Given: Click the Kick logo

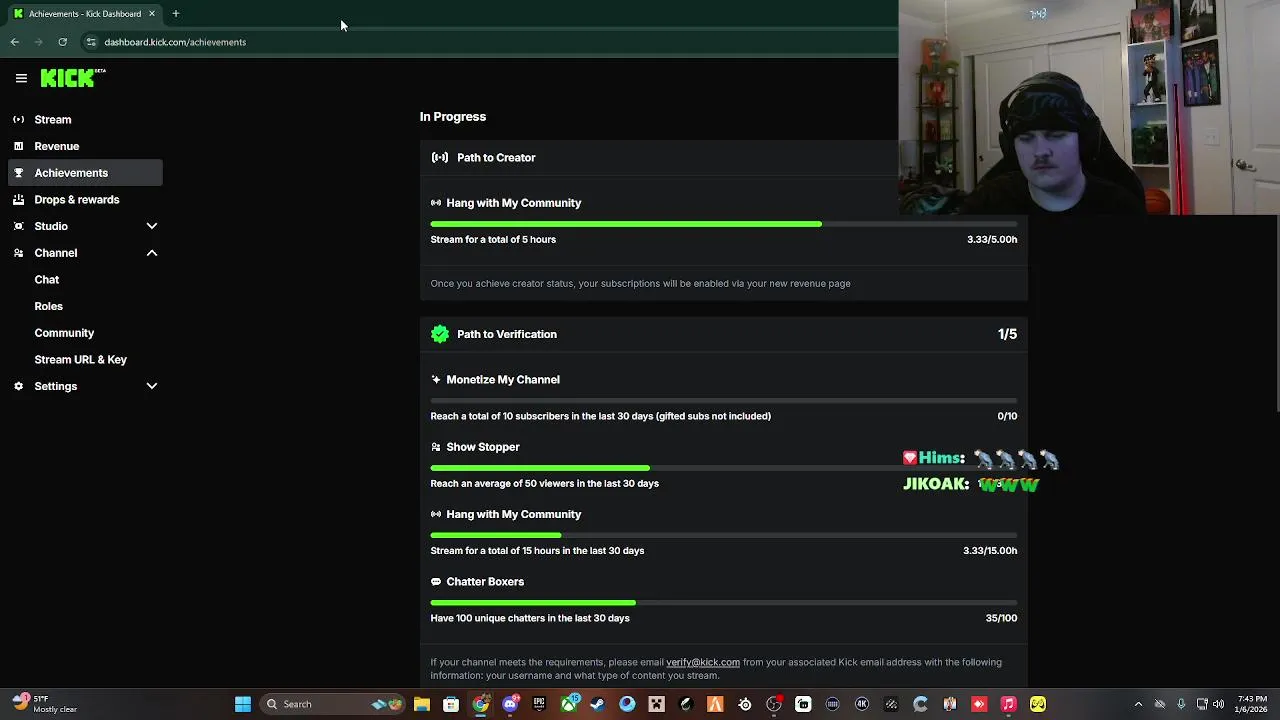Looking at the screenshot, I should 73,78.
